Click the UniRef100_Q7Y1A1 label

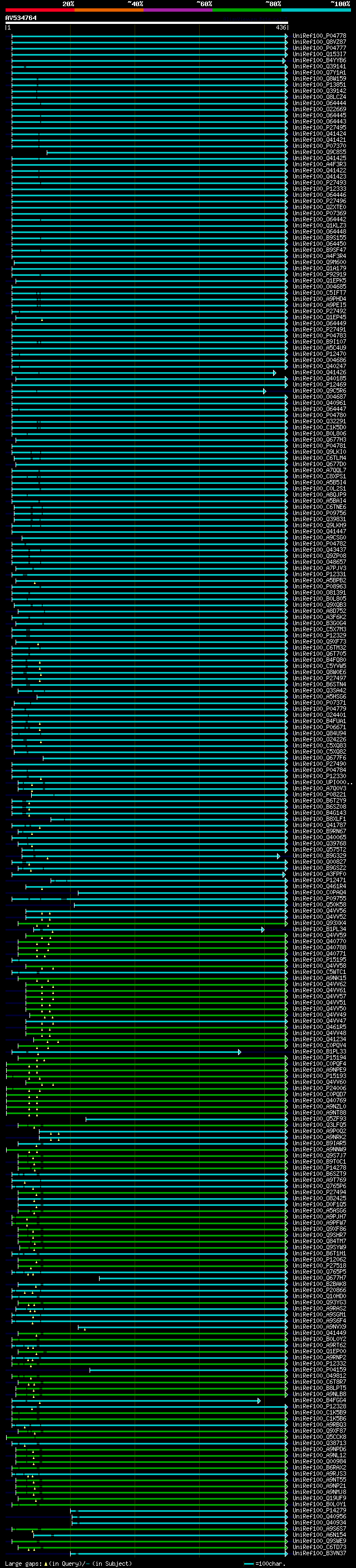click(319, 72)
